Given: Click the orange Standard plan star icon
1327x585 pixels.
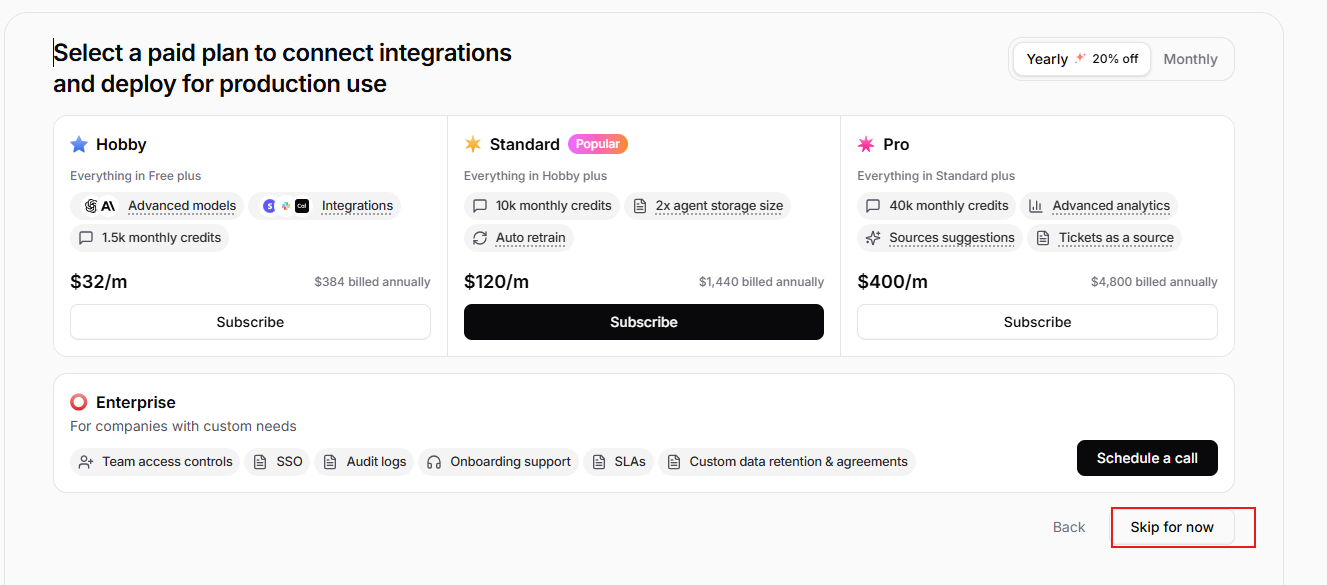Looking at the screenshot, I should (x=473, y=145).
